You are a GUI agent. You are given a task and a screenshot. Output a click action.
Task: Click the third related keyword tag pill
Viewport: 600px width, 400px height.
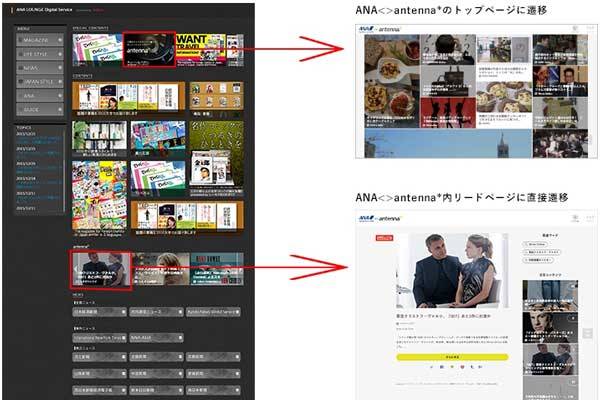coord(538,260)
